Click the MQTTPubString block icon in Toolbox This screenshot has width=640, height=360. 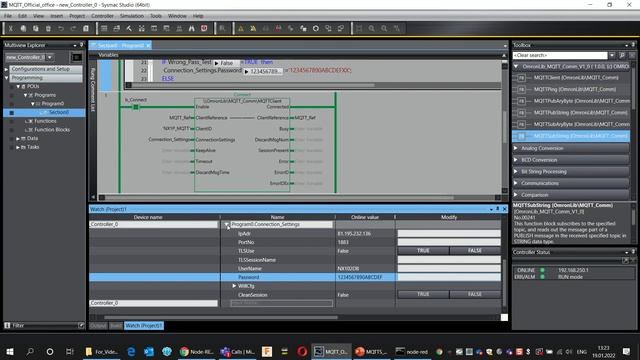point(521,112)
